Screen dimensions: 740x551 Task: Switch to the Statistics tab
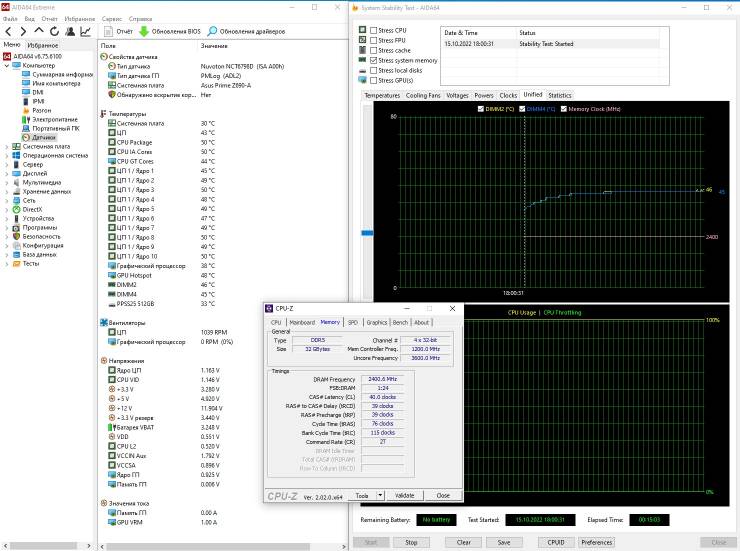(x=560, y=95)
